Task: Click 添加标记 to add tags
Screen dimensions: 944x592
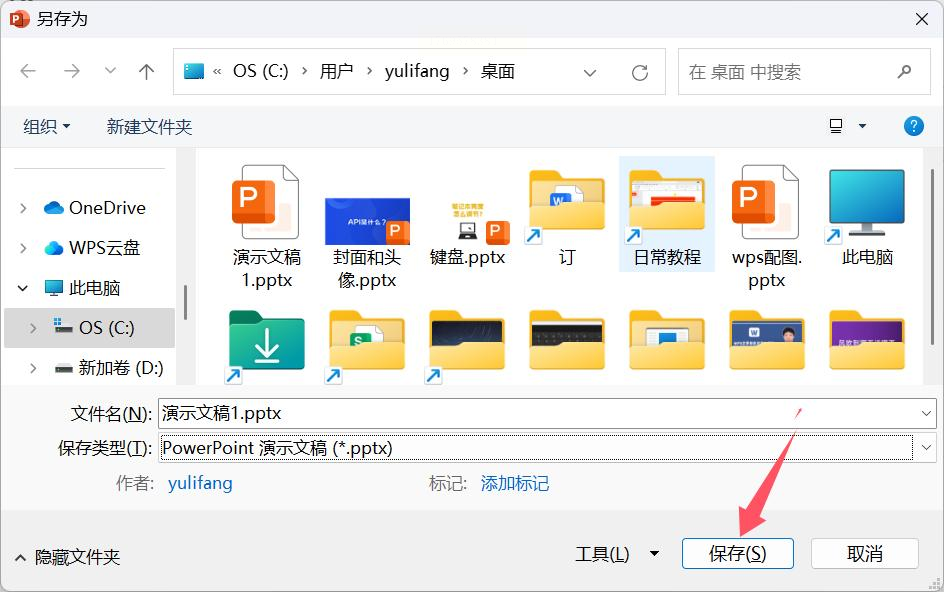Action: [515, 483]
